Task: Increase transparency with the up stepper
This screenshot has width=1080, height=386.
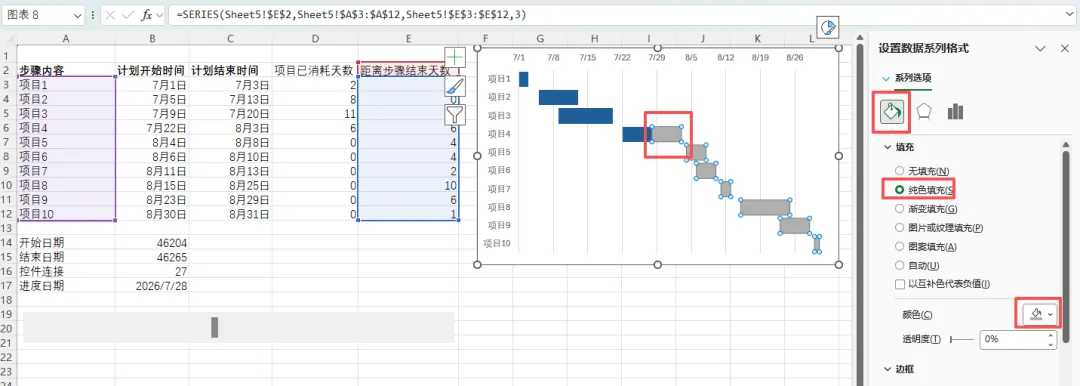Action: tap(1050, 336)
